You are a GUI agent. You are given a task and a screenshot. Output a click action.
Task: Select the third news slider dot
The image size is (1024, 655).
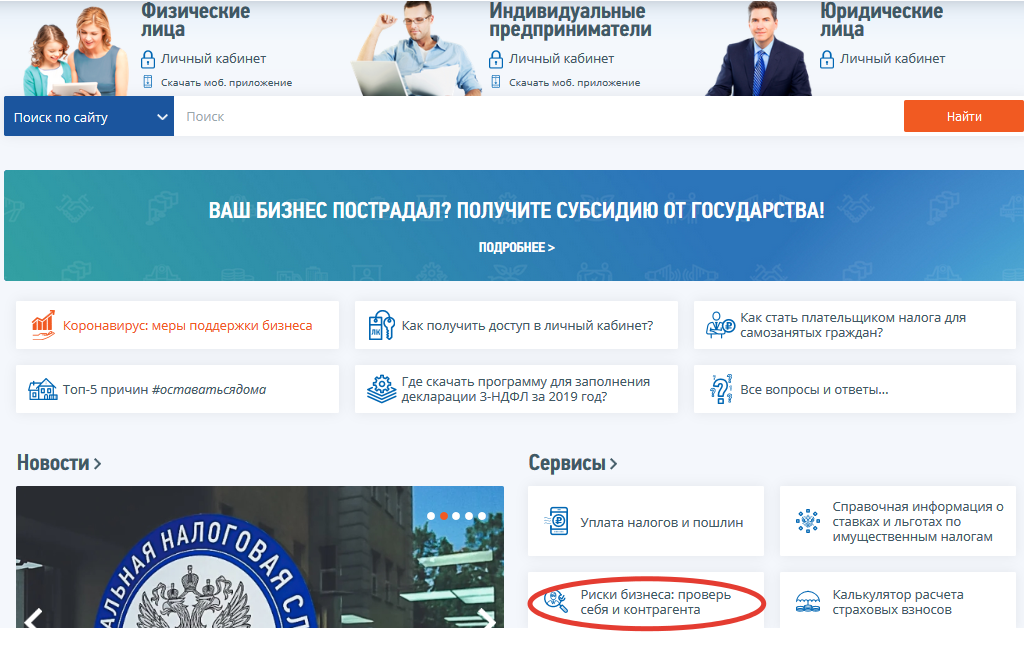pos(456,516)
